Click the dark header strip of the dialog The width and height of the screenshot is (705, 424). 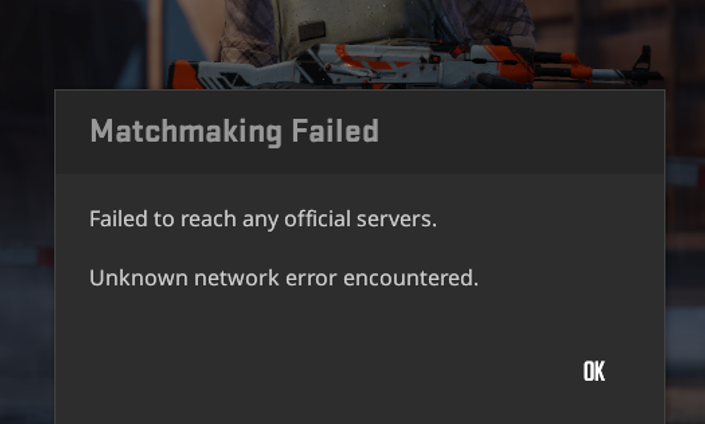pos(360,132)
